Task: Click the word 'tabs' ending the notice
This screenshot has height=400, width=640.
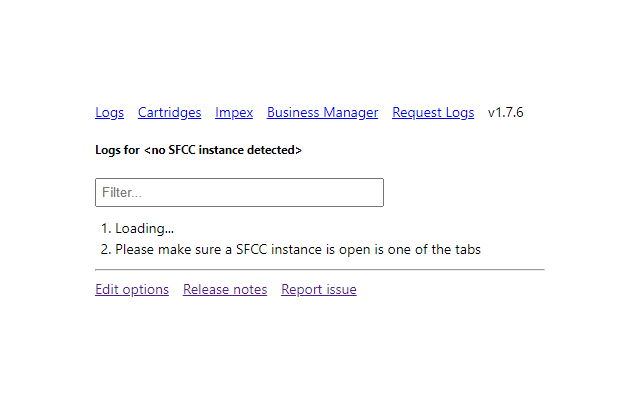Action: click(465, 249)
